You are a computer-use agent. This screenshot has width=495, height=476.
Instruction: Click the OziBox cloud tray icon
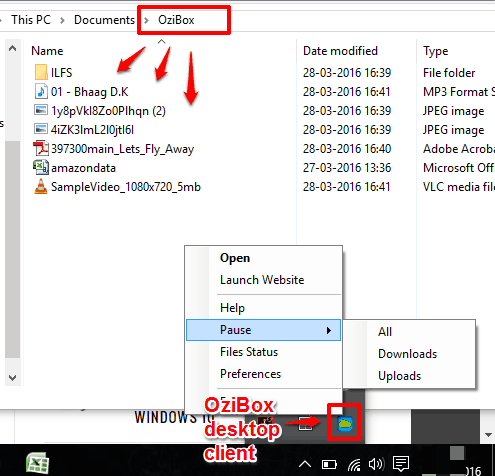345,423
